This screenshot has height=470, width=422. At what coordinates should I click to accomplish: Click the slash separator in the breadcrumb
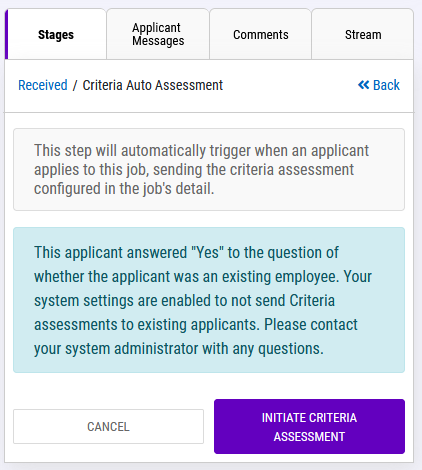coord(75,85)
